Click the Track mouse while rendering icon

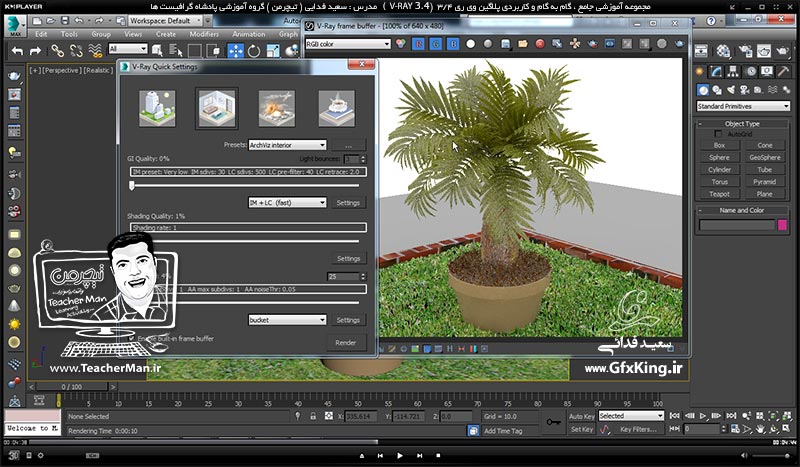(x=575, y=44)
